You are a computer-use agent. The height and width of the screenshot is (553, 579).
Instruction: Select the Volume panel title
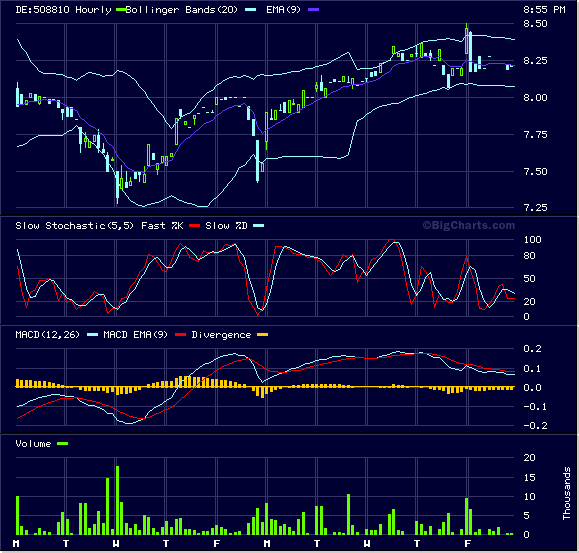point(33,444)
